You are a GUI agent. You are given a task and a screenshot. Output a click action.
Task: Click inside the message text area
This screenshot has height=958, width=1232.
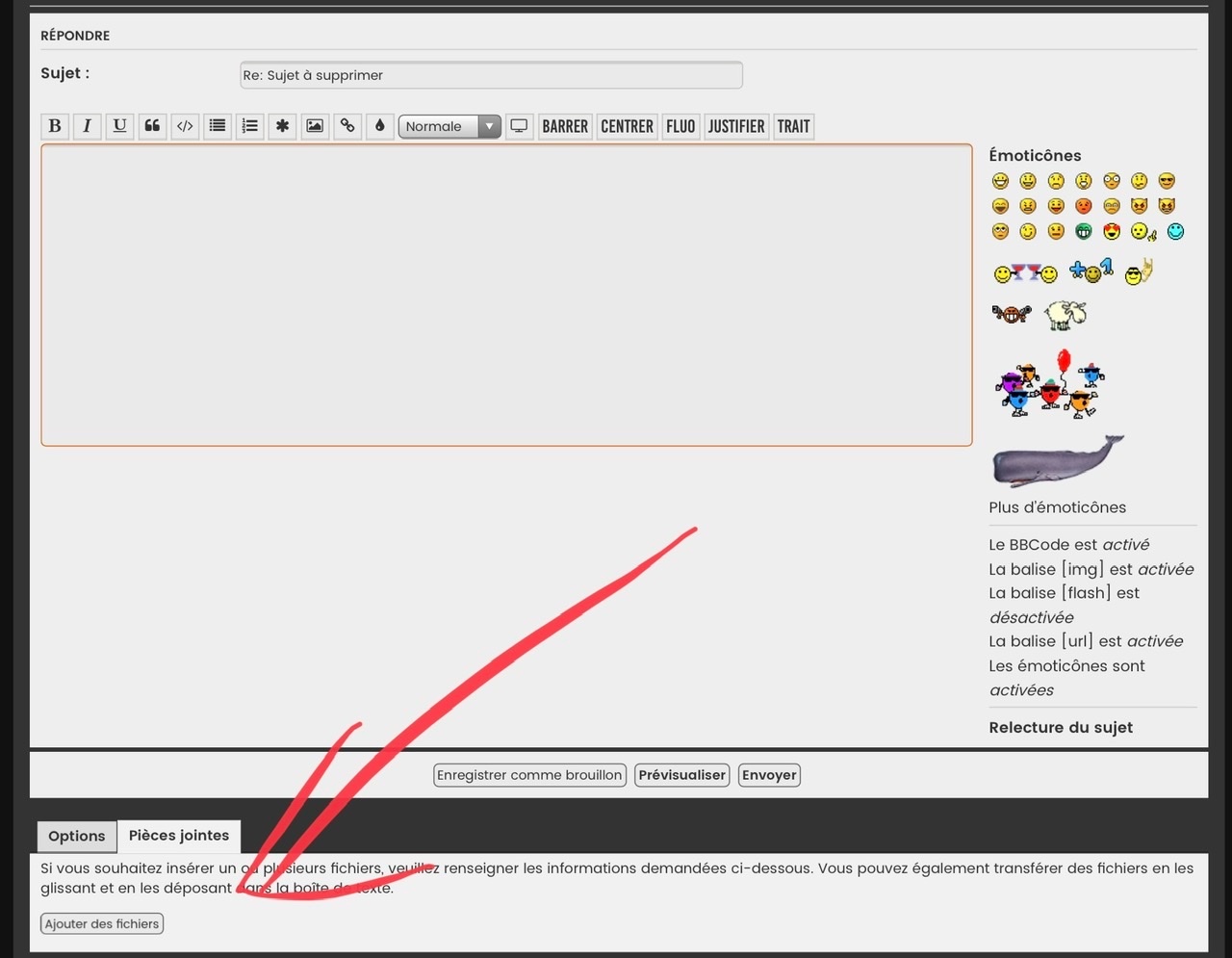506,295
